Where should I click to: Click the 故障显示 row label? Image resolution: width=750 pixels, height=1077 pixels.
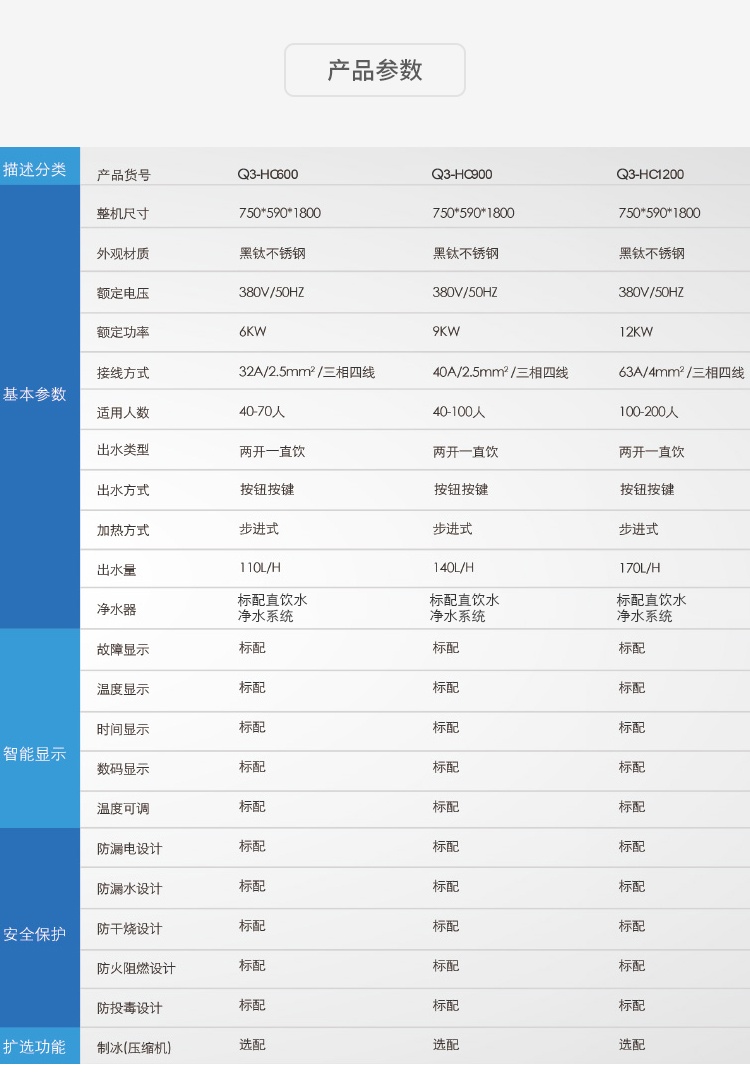click(x=123, y=650)
